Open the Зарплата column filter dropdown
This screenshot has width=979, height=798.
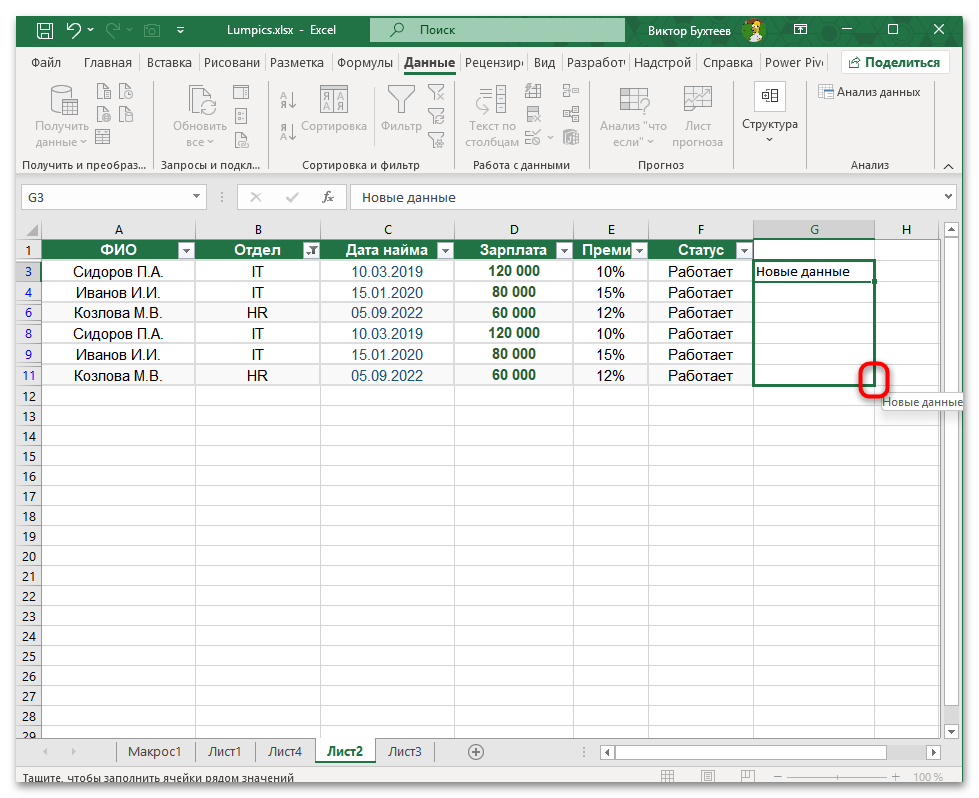[563, 251]
